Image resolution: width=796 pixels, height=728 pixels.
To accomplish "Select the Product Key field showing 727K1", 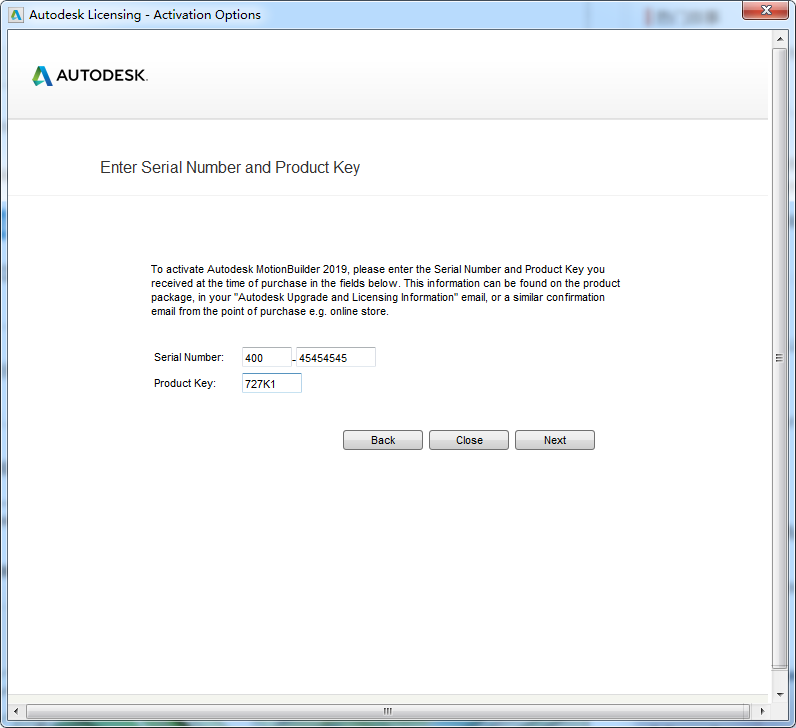I will tap(271, 384).
